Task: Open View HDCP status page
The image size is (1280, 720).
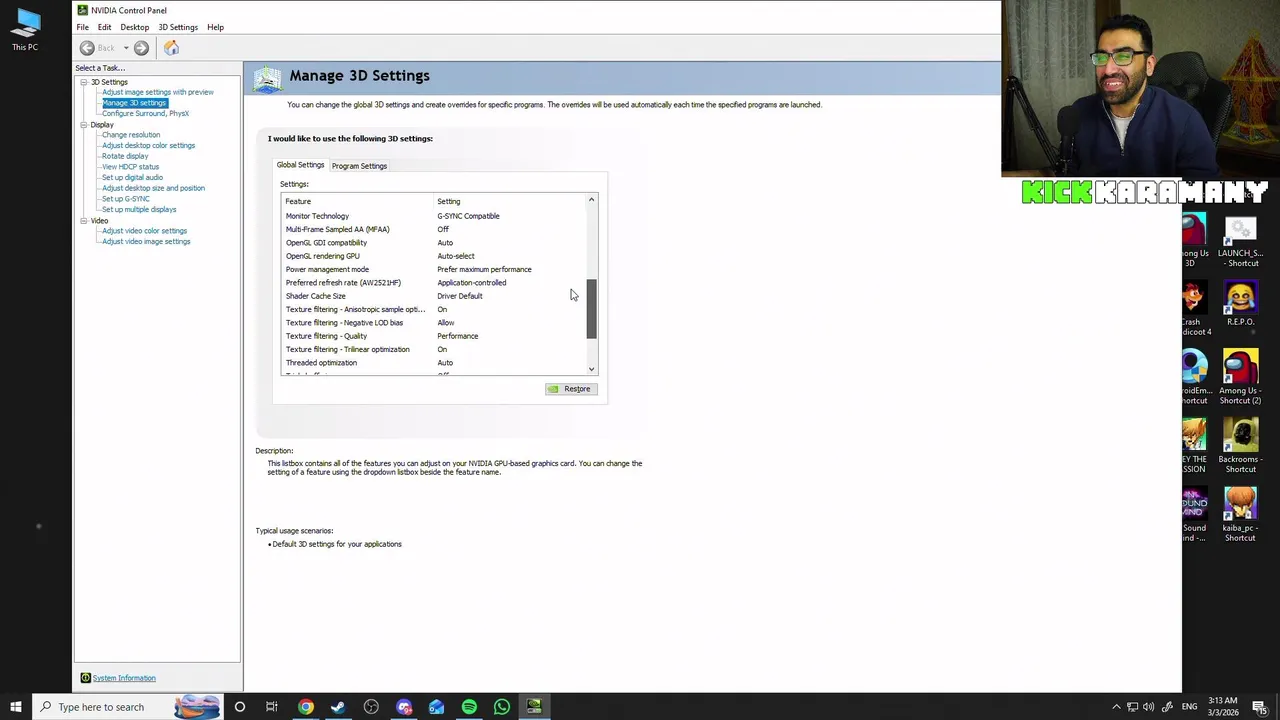Action: (x=130, y=167)
